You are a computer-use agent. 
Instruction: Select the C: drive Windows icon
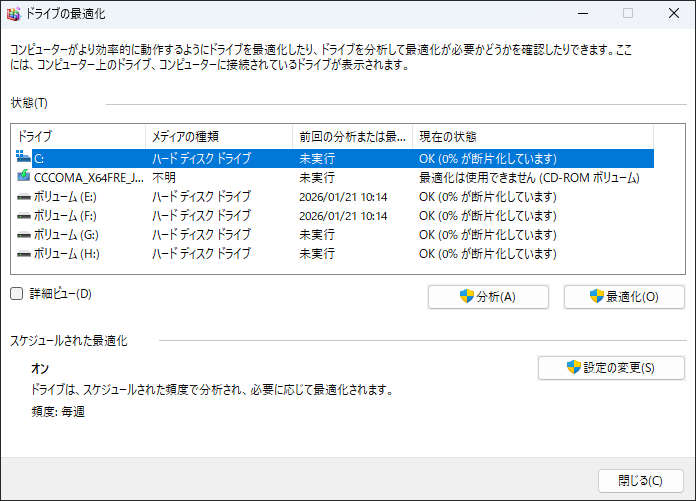click(x=23, y=156)
